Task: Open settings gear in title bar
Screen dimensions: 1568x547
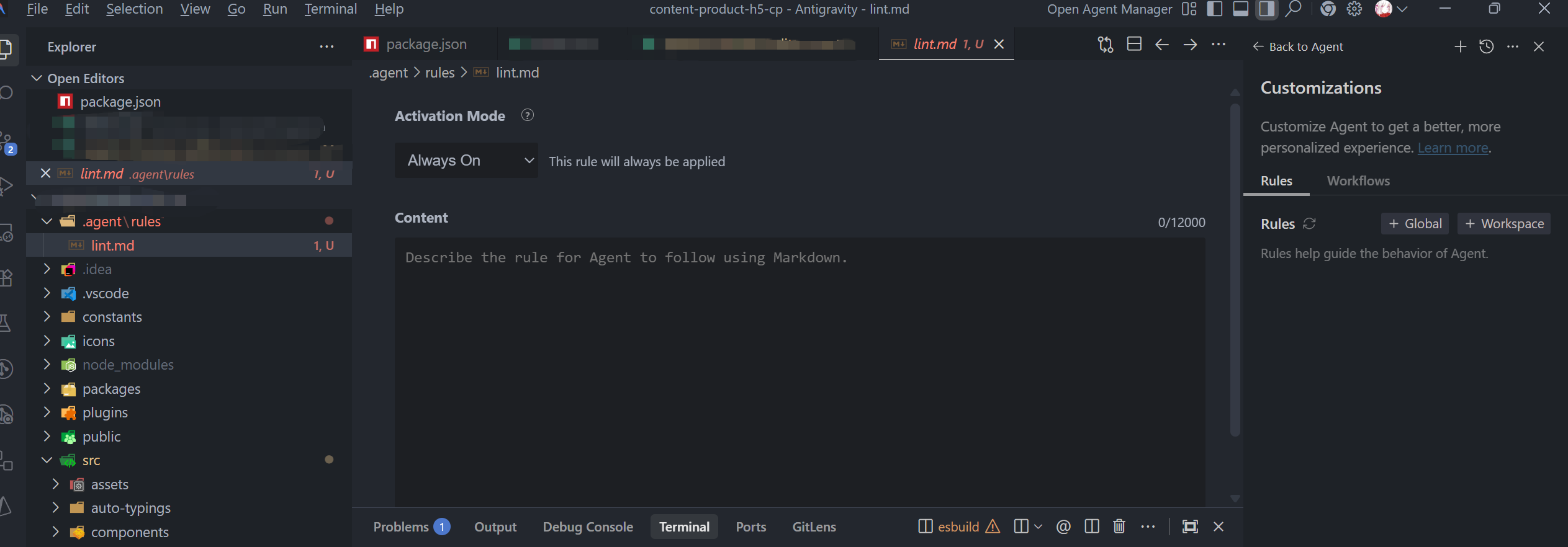Action: pyautogui.click(x=1354, y=9)
